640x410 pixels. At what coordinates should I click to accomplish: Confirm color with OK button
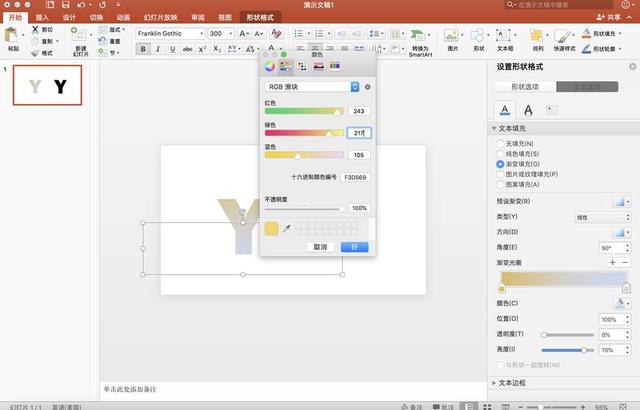(354, 247)
